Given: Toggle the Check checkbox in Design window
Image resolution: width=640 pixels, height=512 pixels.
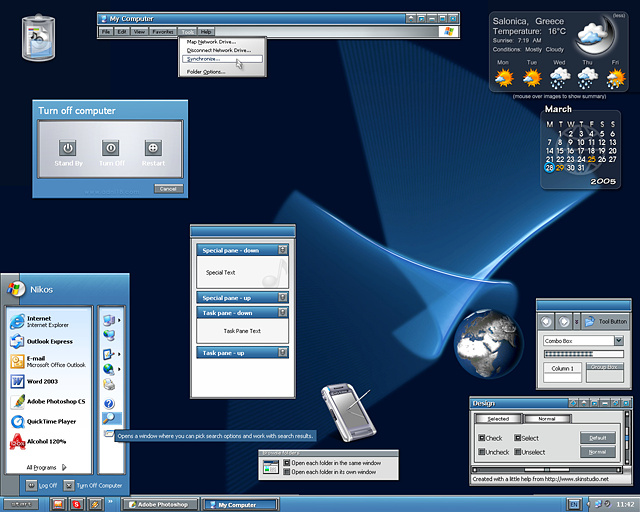Looking at the screenshot, I should tap(483, 438).
